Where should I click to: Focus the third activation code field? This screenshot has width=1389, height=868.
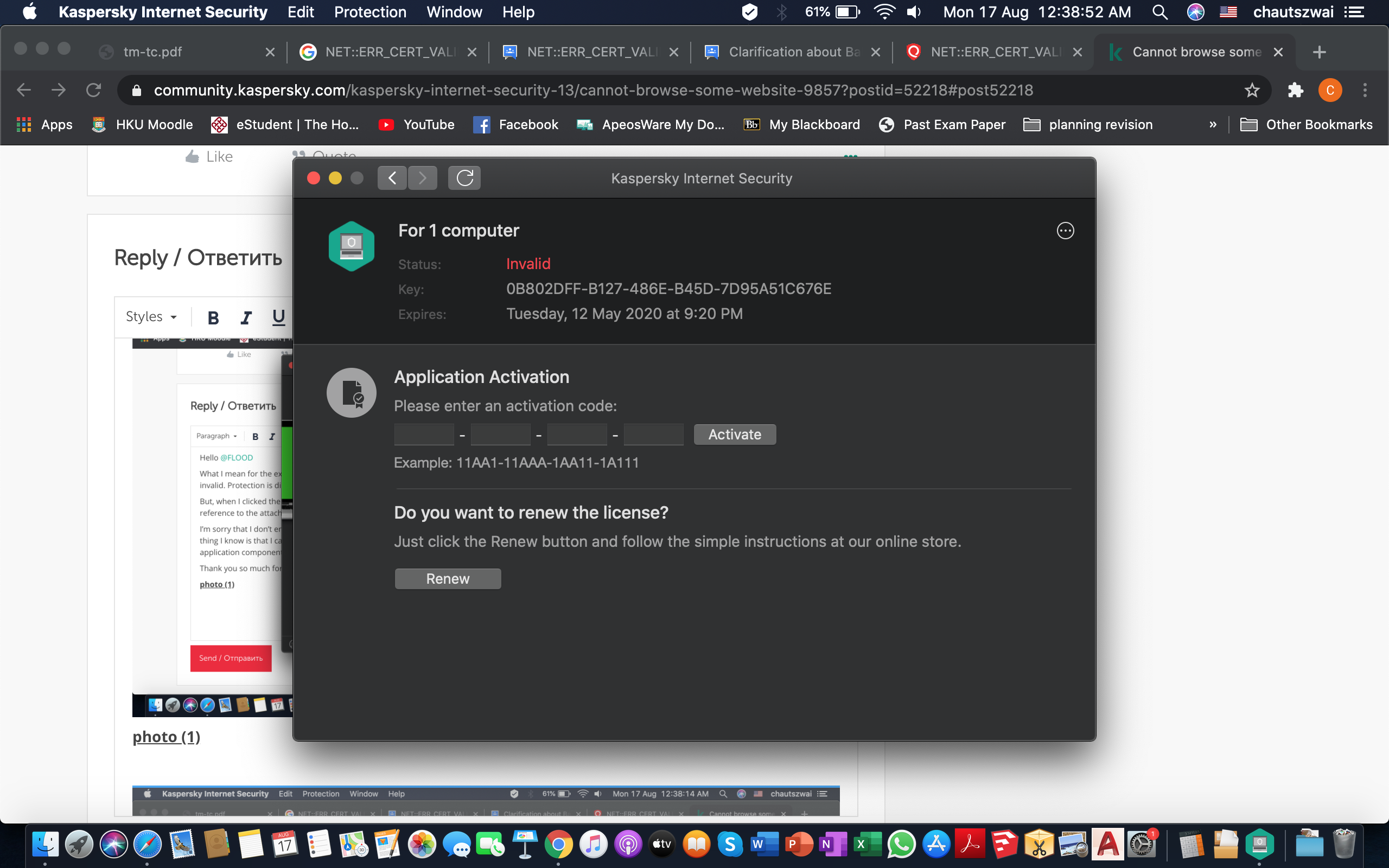pyautogui.click(x=577, y=435)
